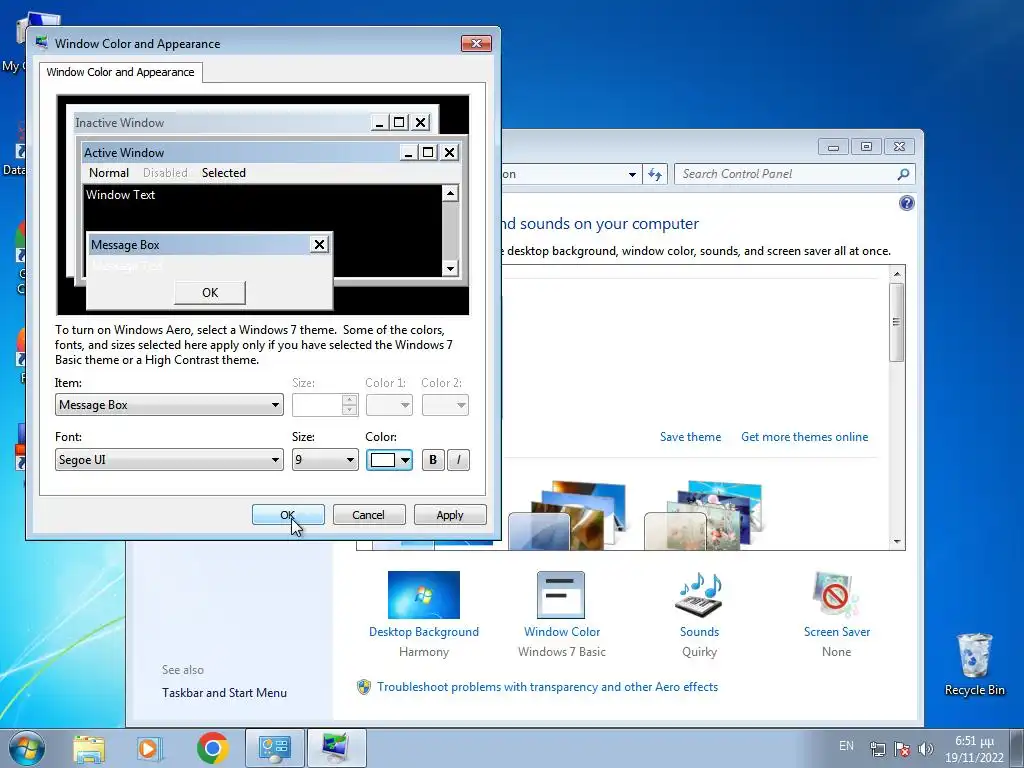Image resolution: width=1024 pixels, height=768 pixels.
Task: Click the preview window scroll down arrow
Action: (450, 268)
